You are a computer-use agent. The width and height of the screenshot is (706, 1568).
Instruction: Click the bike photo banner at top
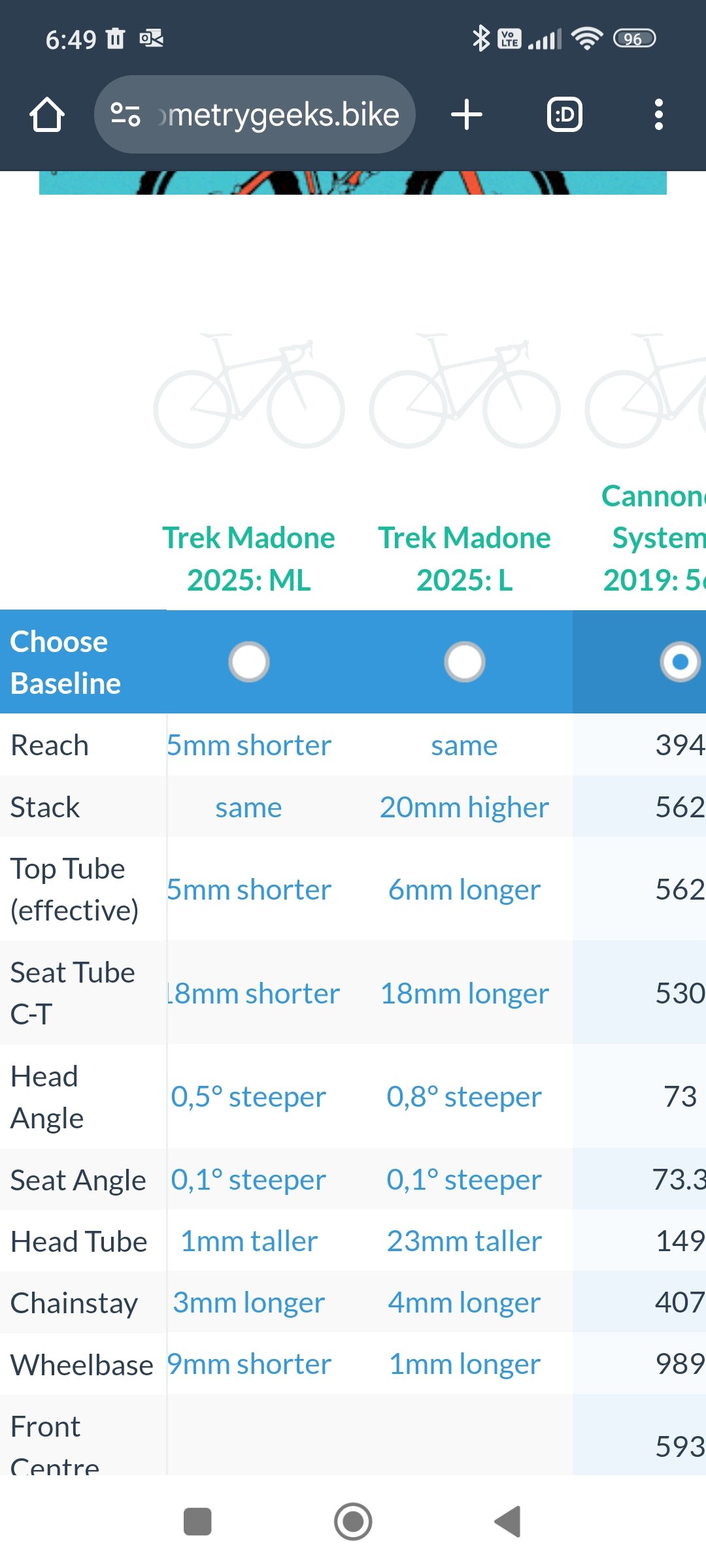pyautogui.click(x=353, y=183)
